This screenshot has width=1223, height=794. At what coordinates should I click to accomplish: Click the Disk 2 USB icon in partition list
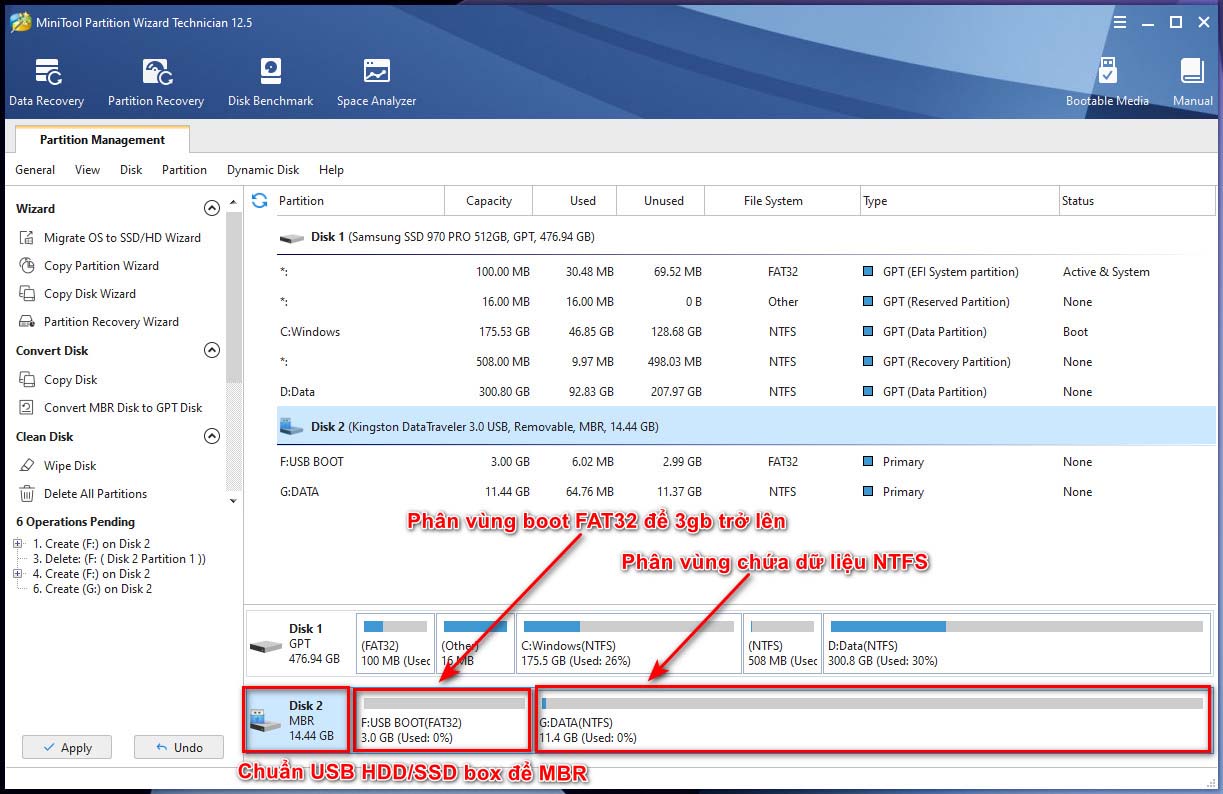[x=292, y=426]
